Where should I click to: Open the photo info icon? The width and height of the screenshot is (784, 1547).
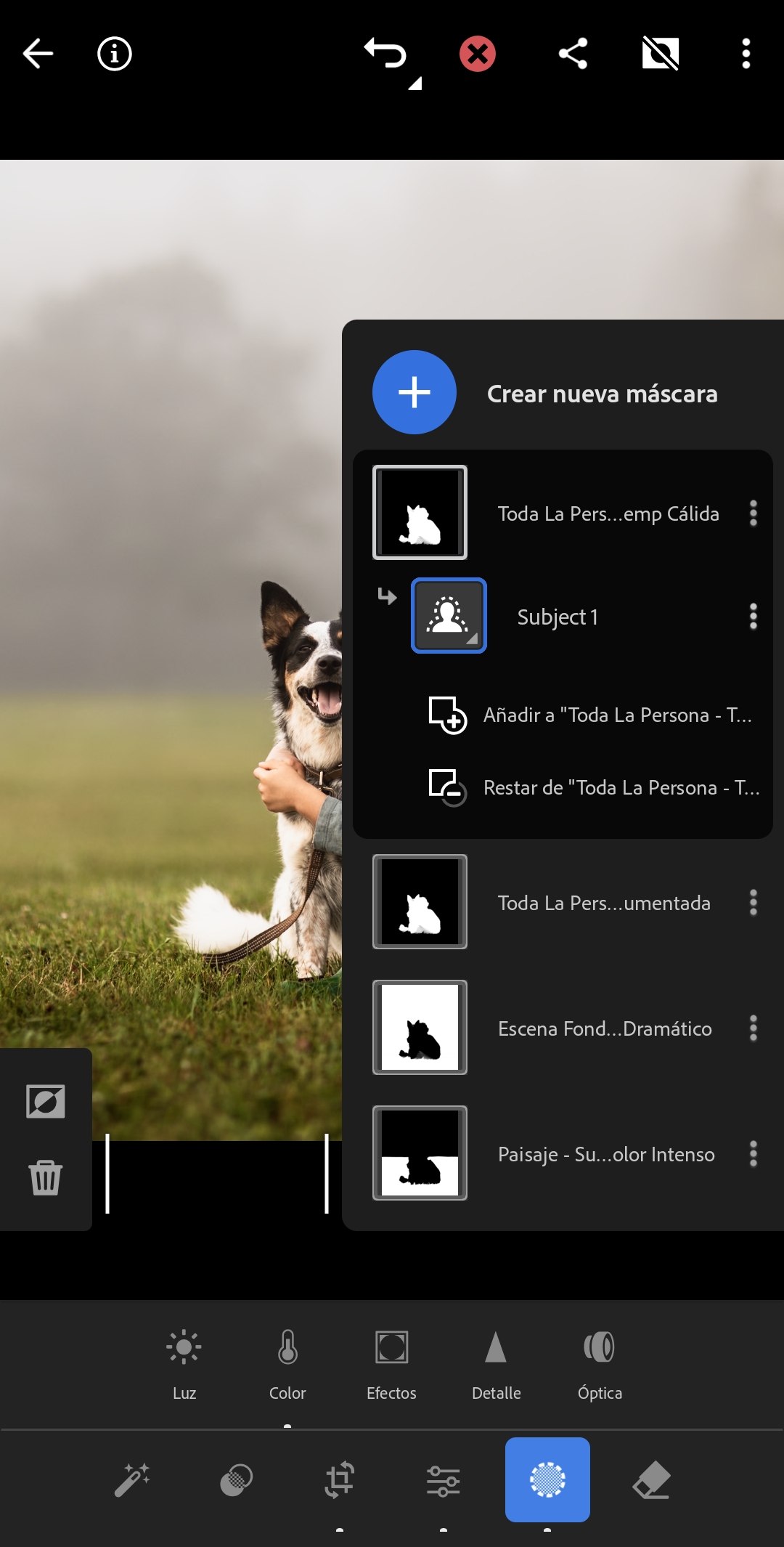115,54
